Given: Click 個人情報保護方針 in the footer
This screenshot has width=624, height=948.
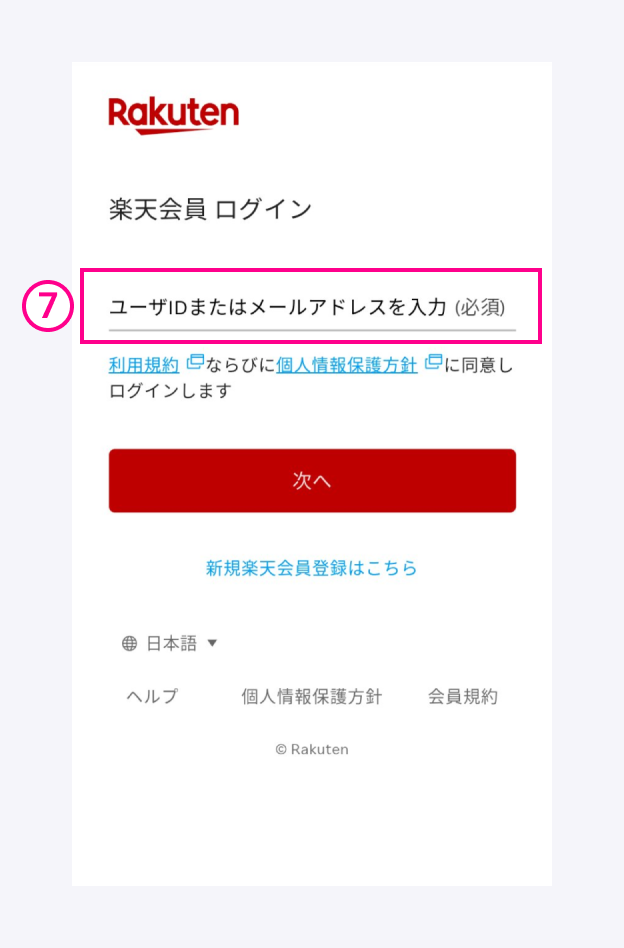Looking at the screenshot, I should coord(311,696).
